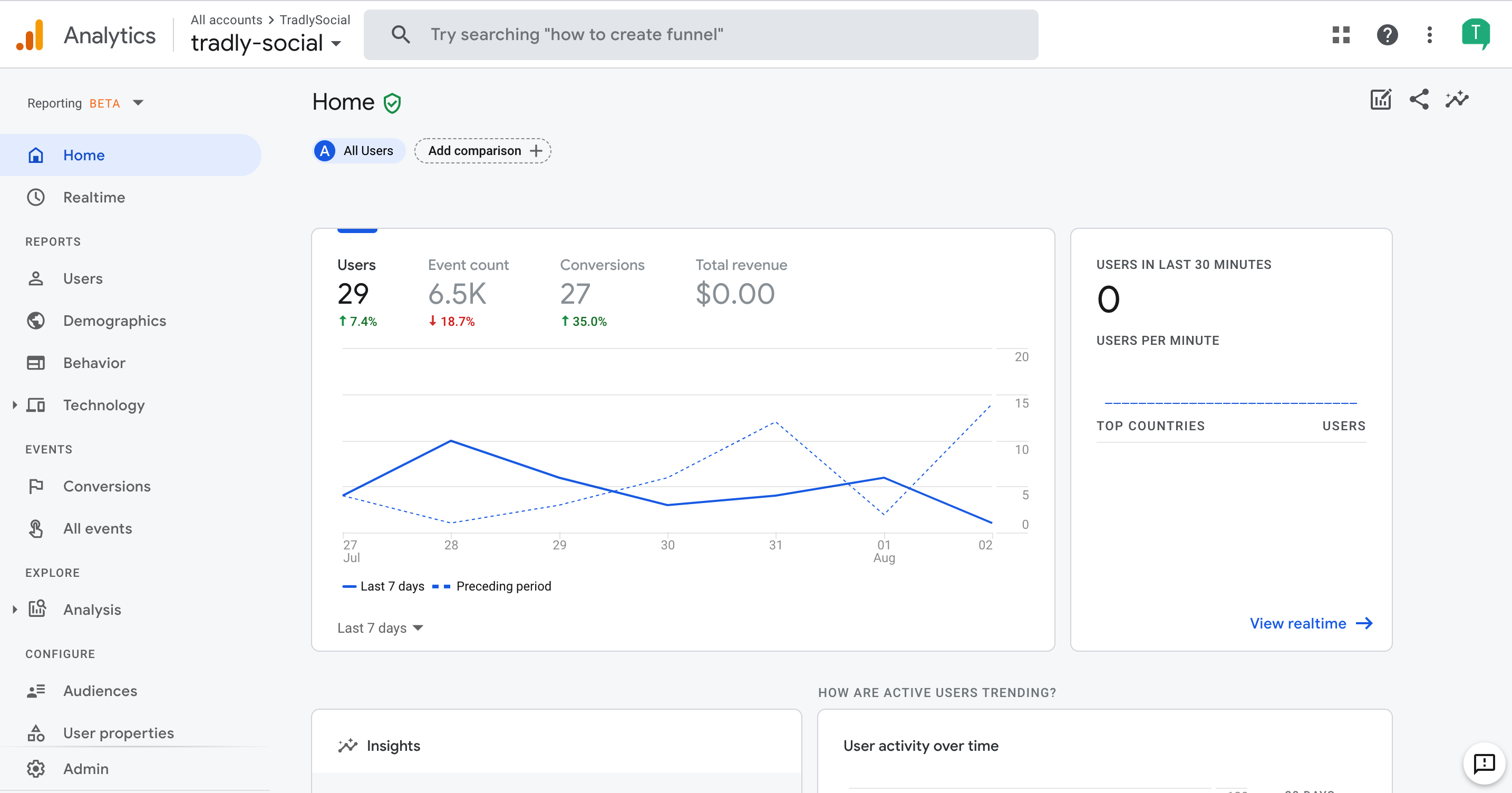Open the T account avatar
This screenshot has height=793, width=1512.
tap(1475, 33)
